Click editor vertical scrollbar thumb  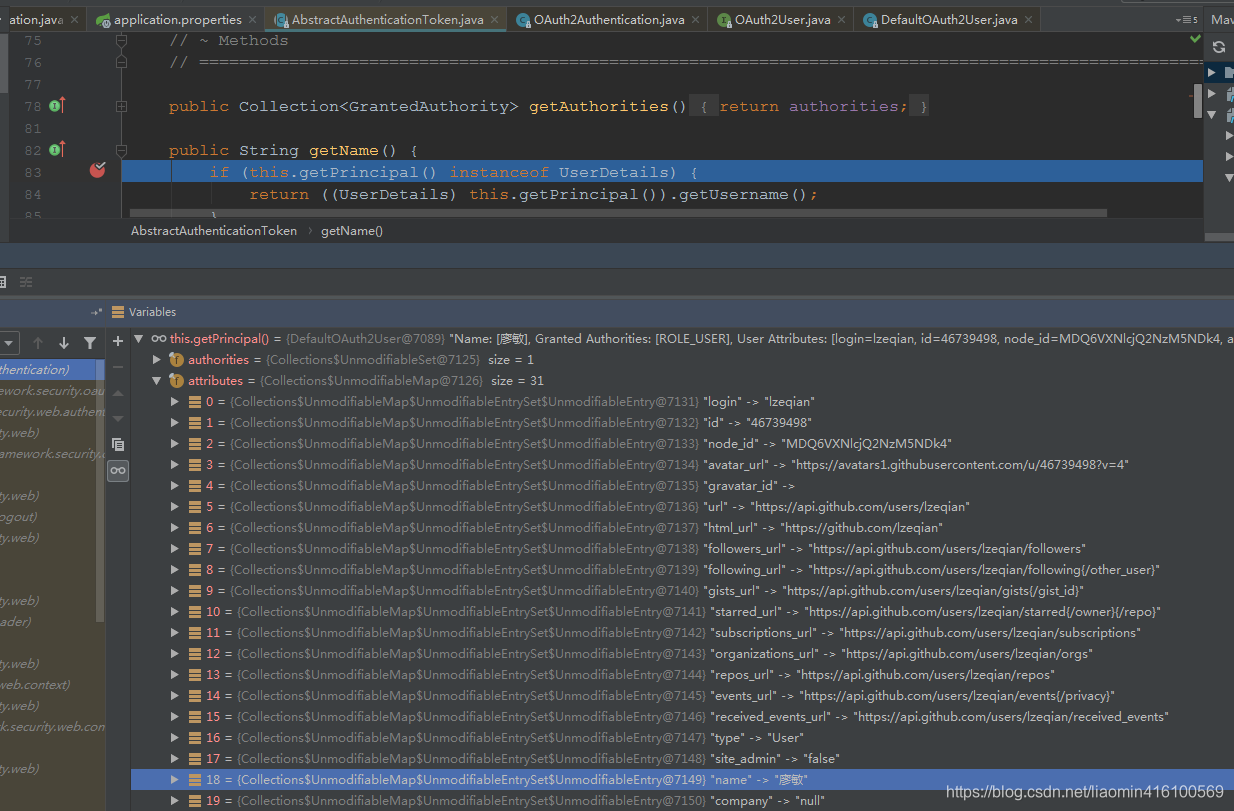(1198, 101)
